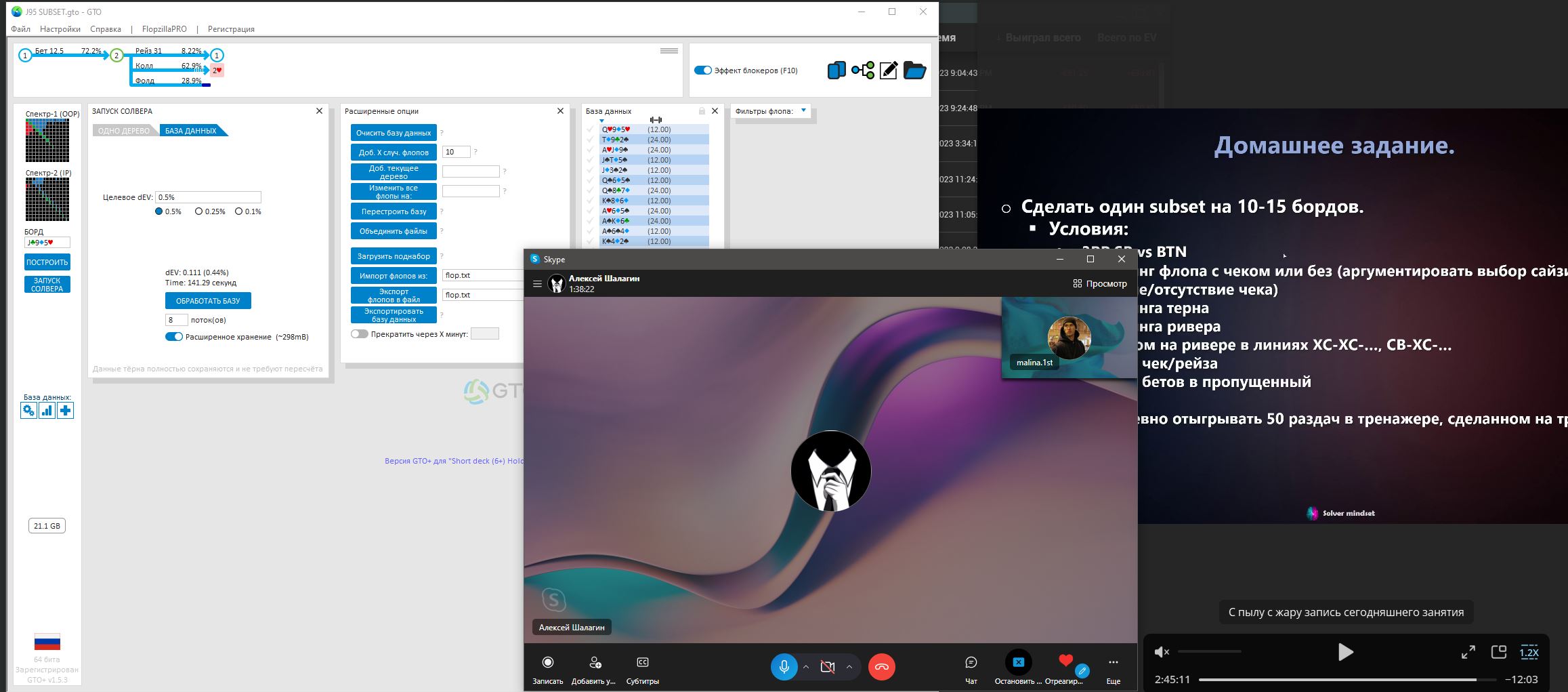Screen dimensions: 1568x692
Task: Open Спектр-2 (IP) range grid
Action: 47,199
